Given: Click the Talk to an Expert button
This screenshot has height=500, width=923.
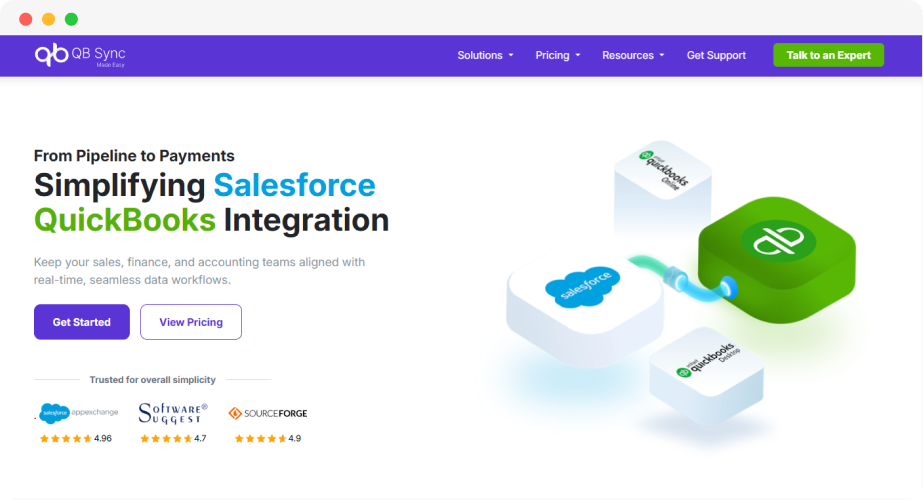Looking at the screenshot, I should (x=828, y=55).
